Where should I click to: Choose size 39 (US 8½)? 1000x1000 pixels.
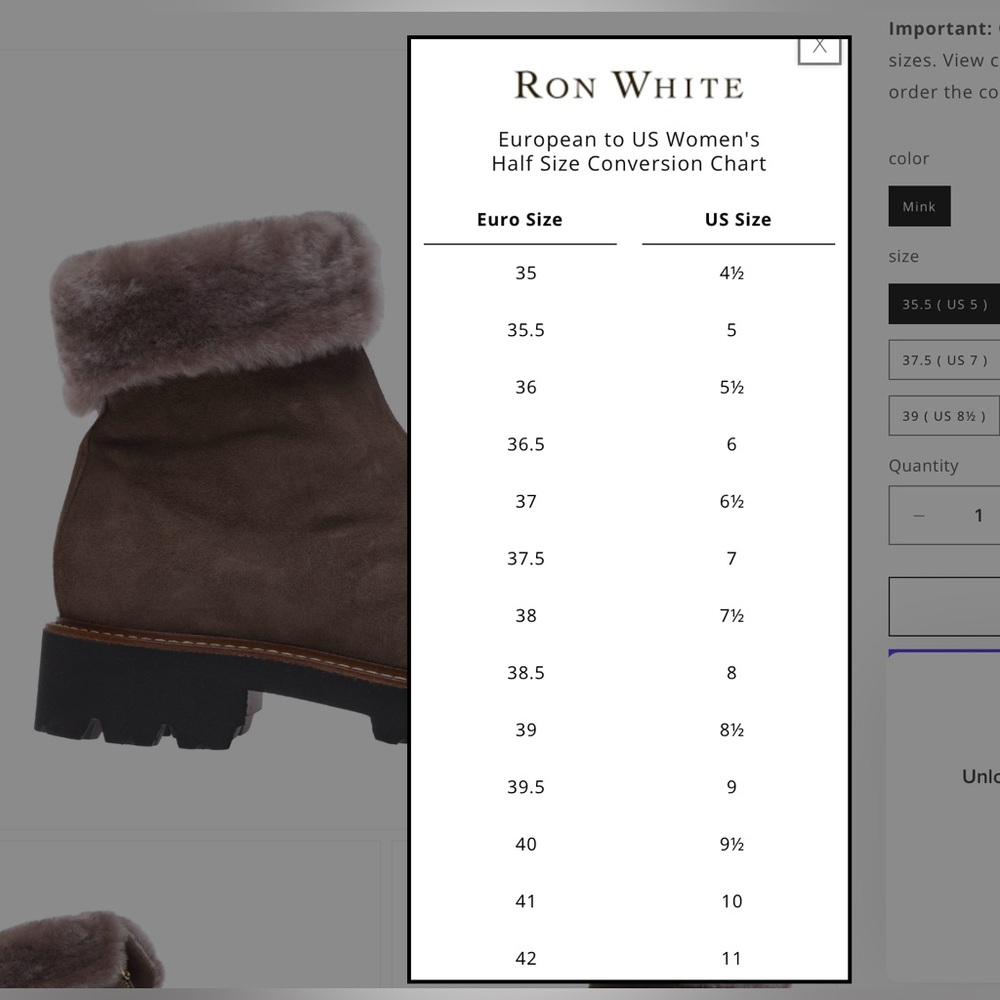tap(945, 416)
